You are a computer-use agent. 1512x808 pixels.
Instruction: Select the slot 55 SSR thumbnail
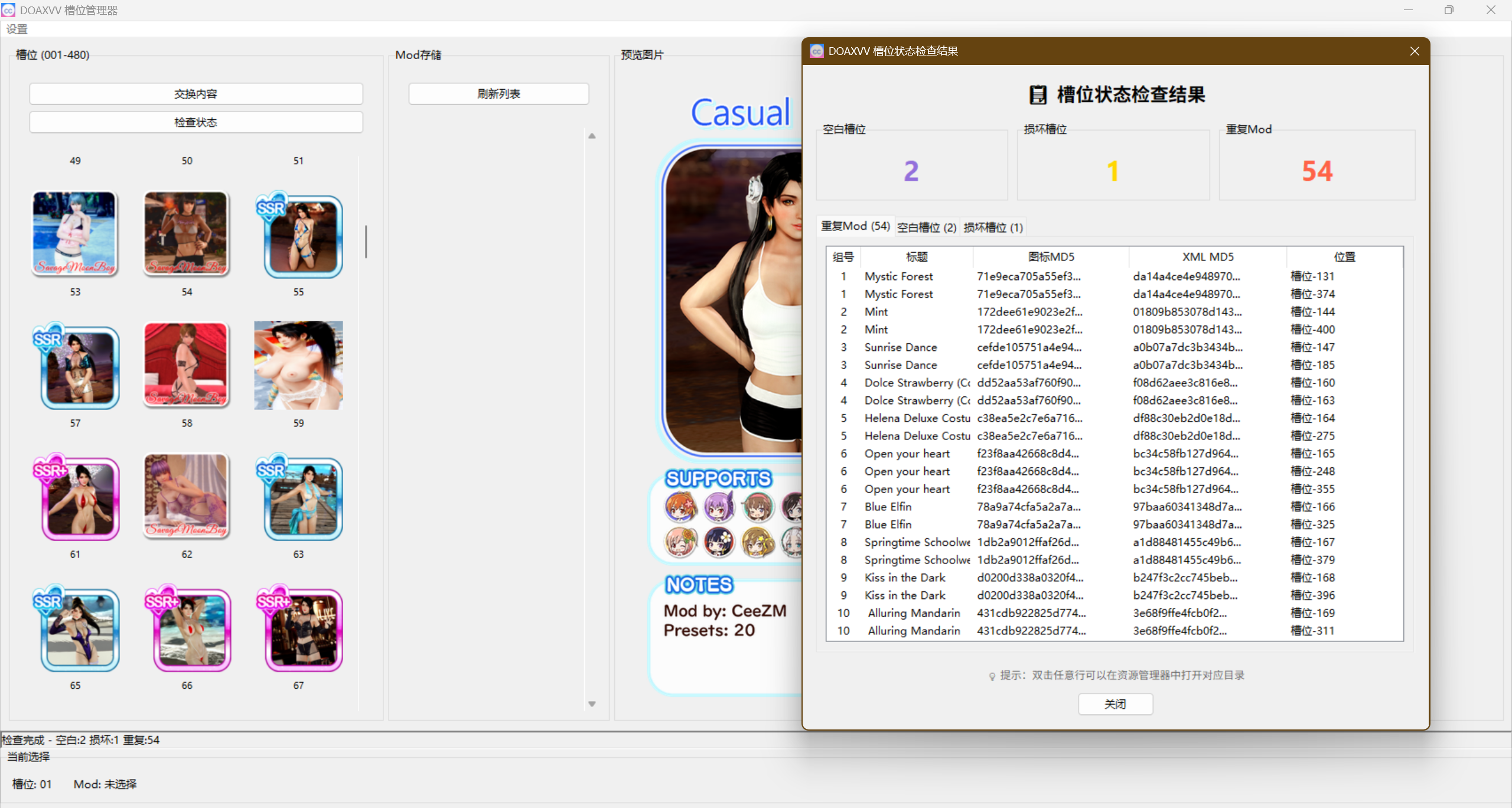pos(299,234)
